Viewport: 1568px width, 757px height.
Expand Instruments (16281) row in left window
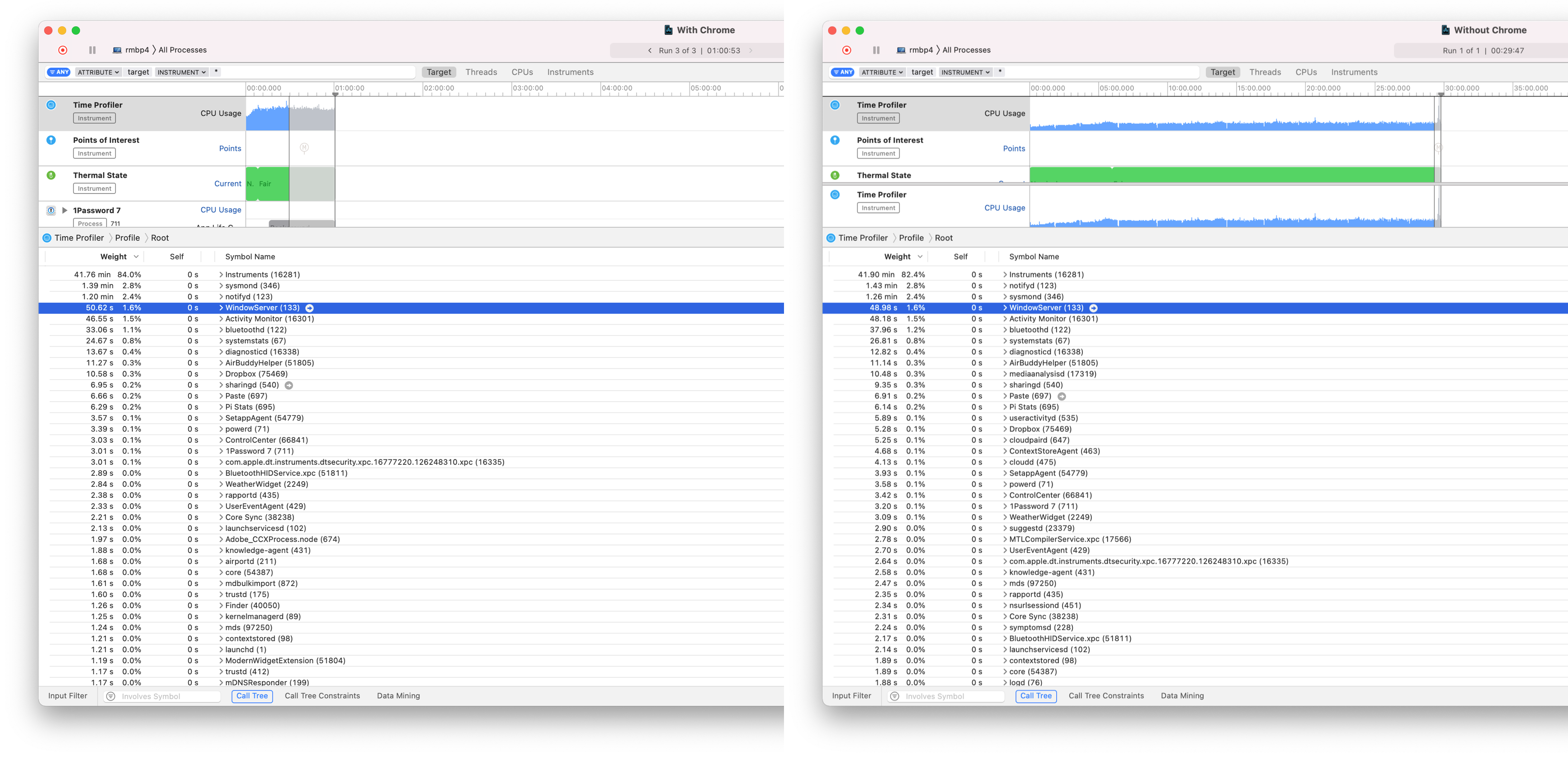(x=221, y=274)
